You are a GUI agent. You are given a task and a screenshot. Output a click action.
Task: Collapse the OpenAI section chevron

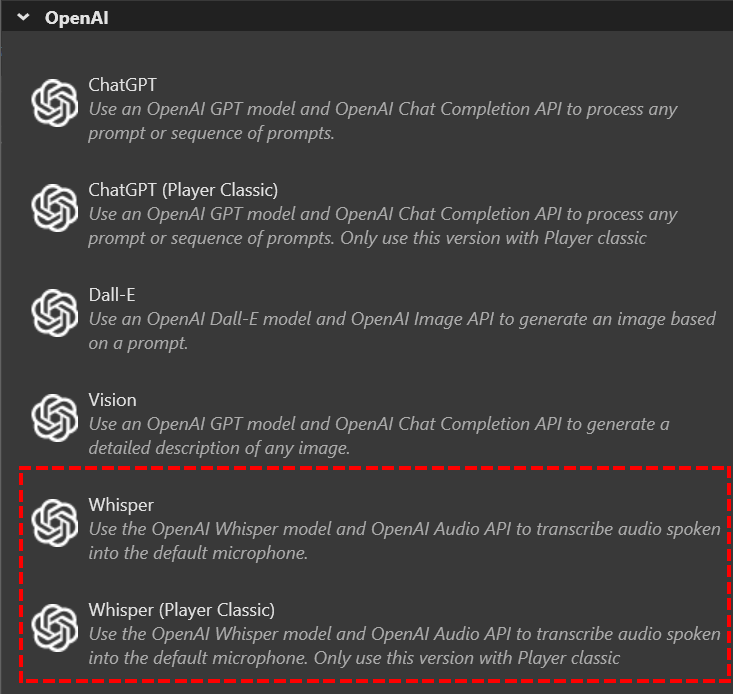pyautogui.click(x=23, y=17)
